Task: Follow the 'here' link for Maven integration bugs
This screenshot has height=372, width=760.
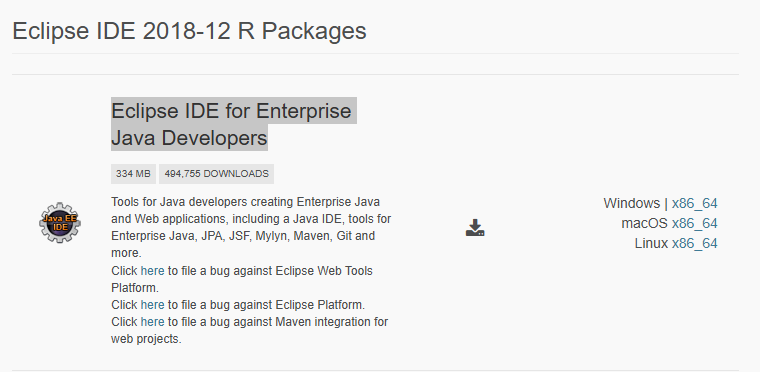Action: pyautogui.click(x=152, y=322)
